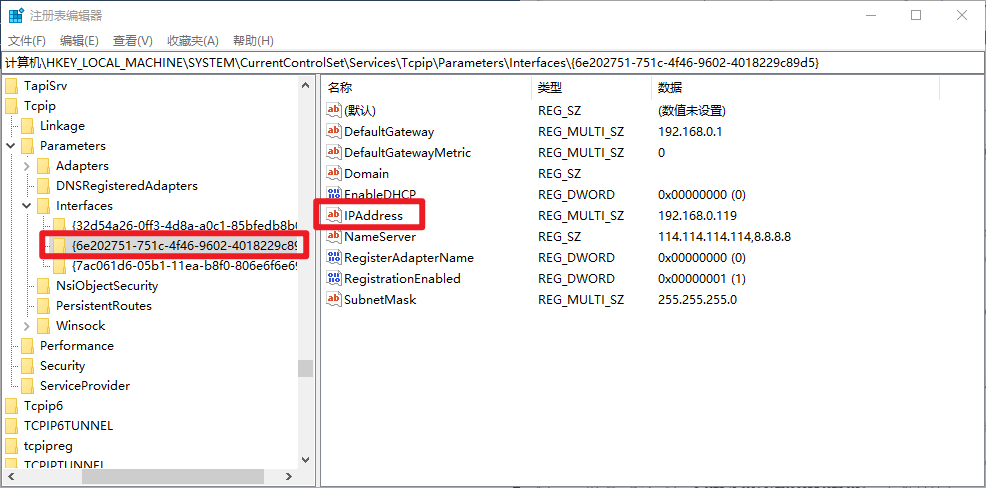Click the string icon beside SubnetMask
The height and width of the screenshot is (488, 986).
point(334,299)
